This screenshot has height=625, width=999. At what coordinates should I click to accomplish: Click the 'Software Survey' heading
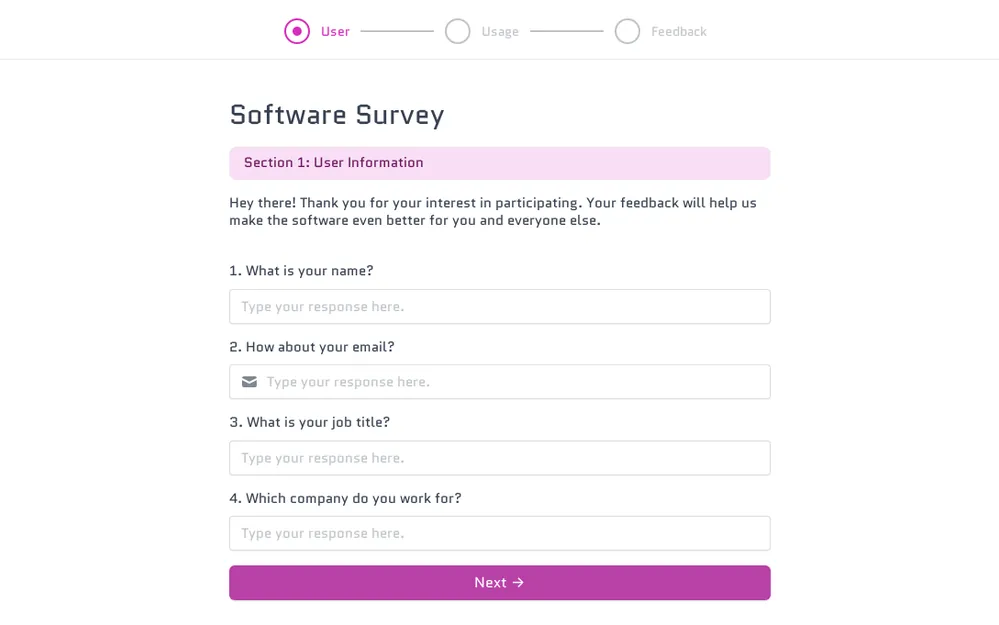pyautogui.click(x=337, y=115)
